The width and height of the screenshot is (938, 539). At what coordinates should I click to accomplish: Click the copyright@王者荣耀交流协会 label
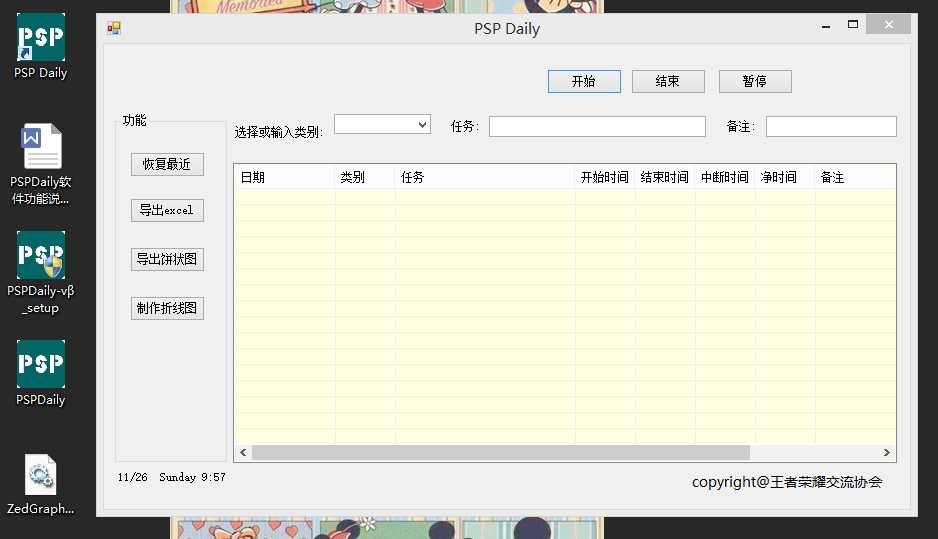pos(787,482)
